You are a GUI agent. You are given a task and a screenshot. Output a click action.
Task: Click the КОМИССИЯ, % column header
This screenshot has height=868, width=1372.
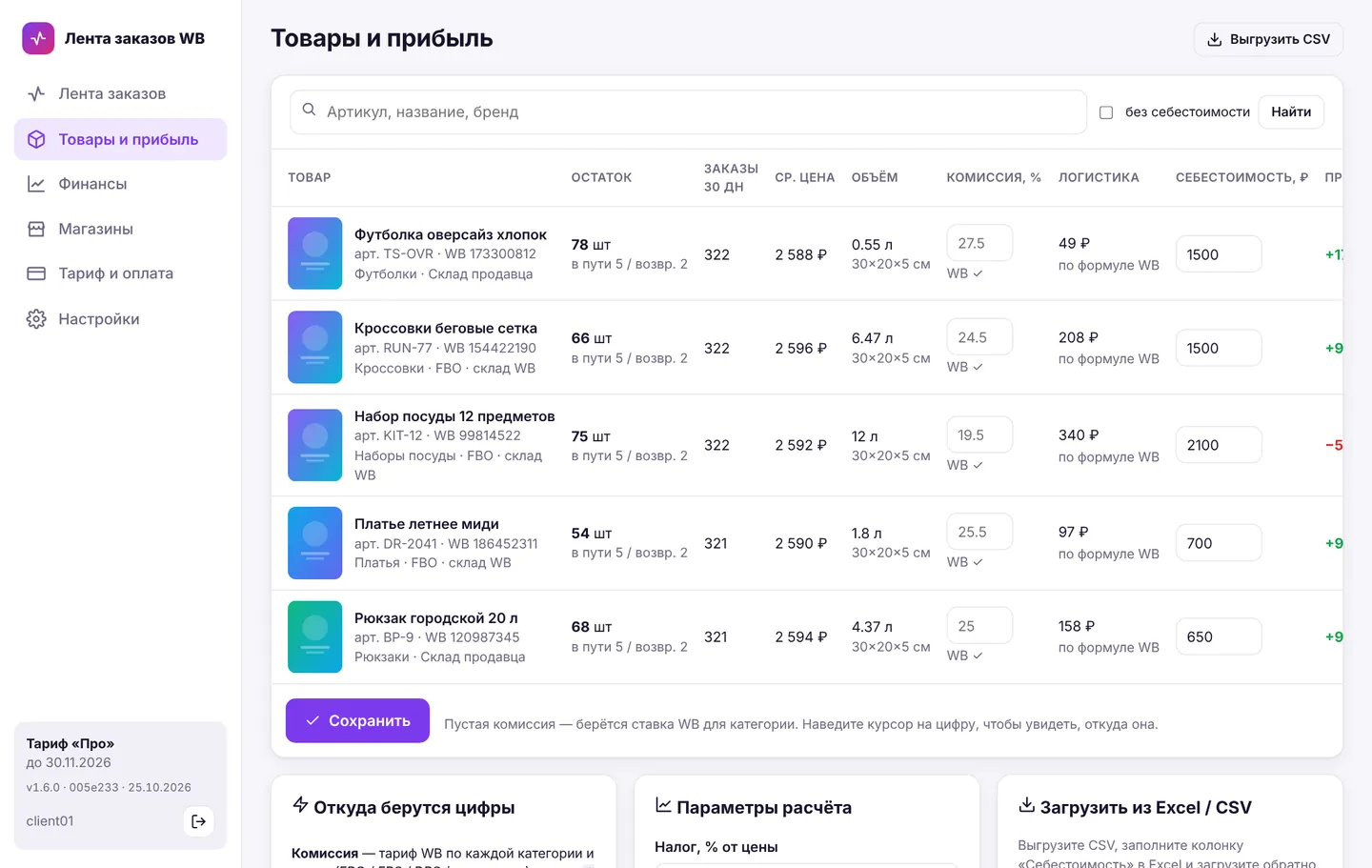(994, 177)
